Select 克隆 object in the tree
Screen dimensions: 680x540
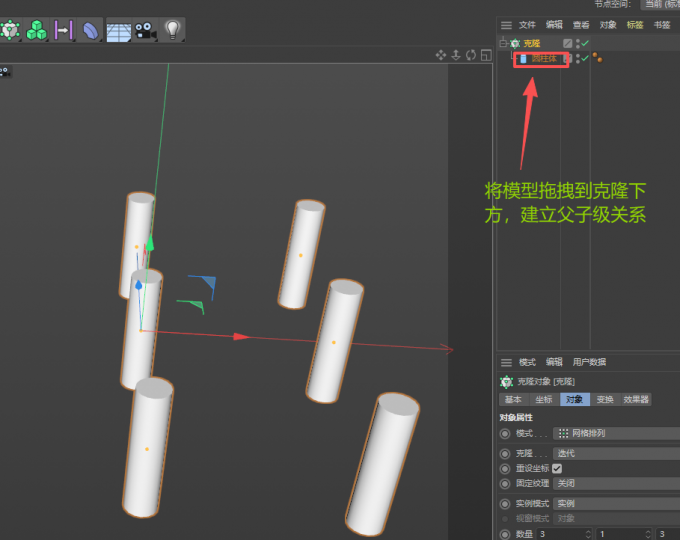[532, 43]
